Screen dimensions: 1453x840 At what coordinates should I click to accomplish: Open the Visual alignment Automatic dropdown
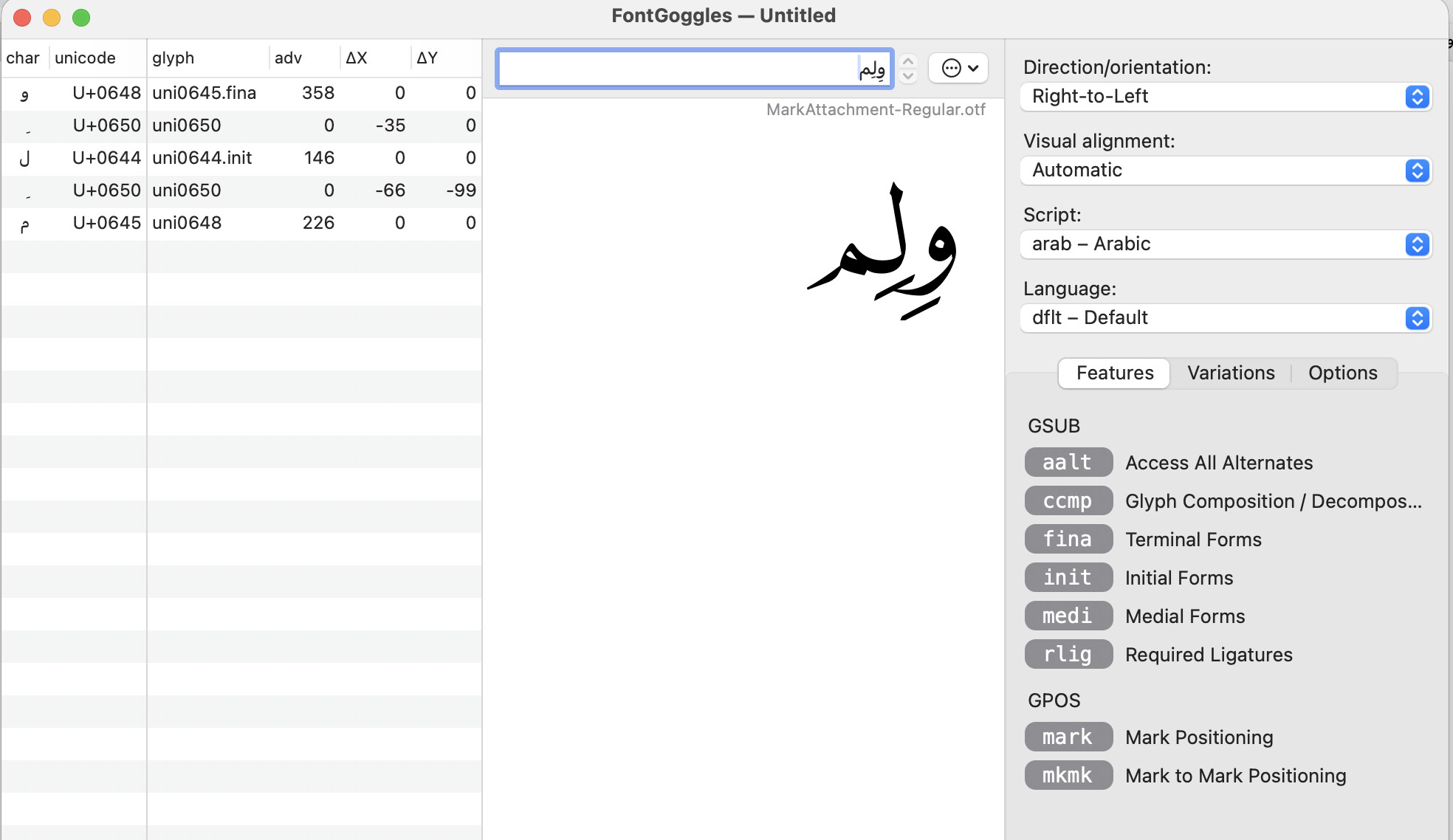click(x=1226, y=171)
